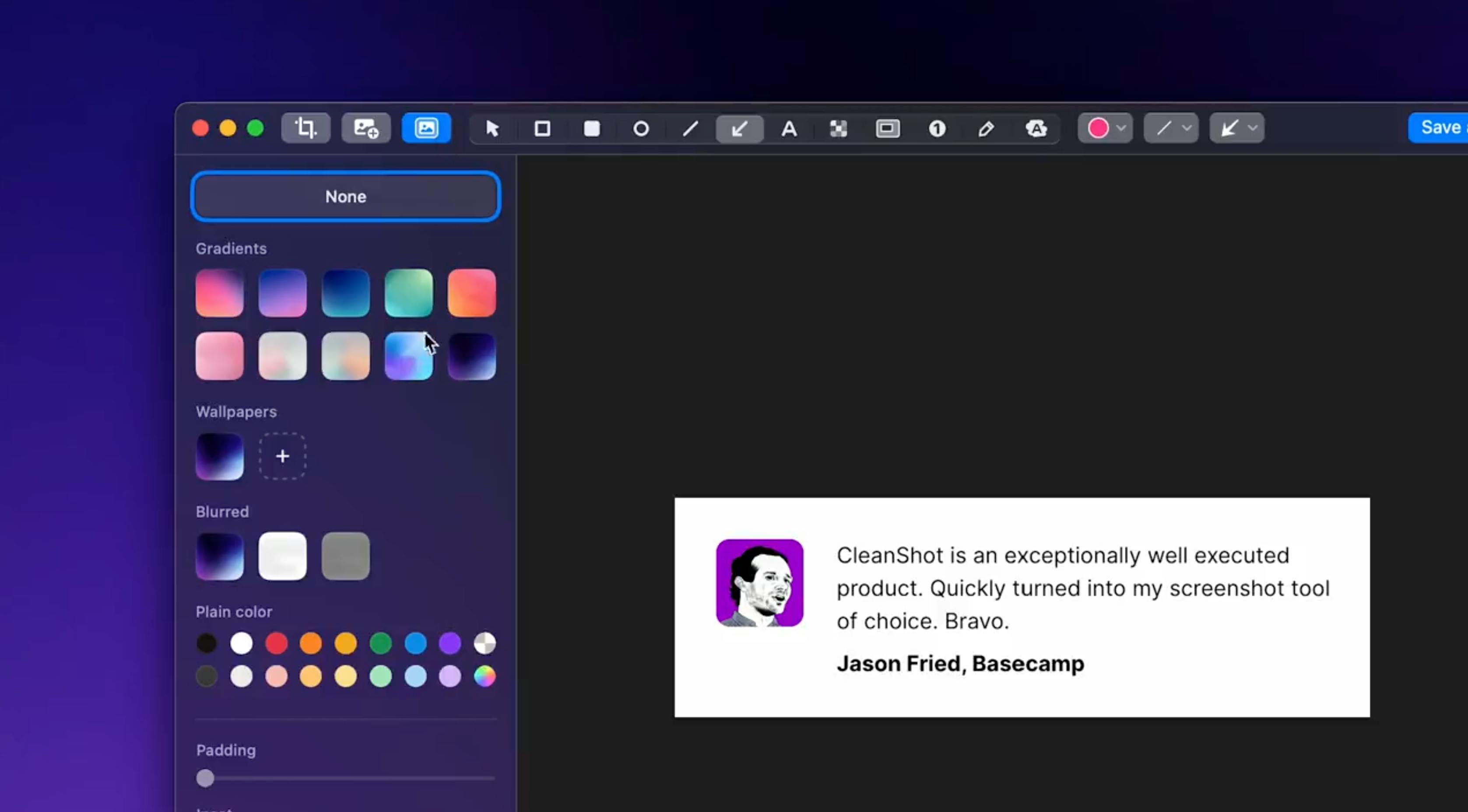Pick the pastel orange plain color
This screenshot has height=812, width=1468.
311,676
